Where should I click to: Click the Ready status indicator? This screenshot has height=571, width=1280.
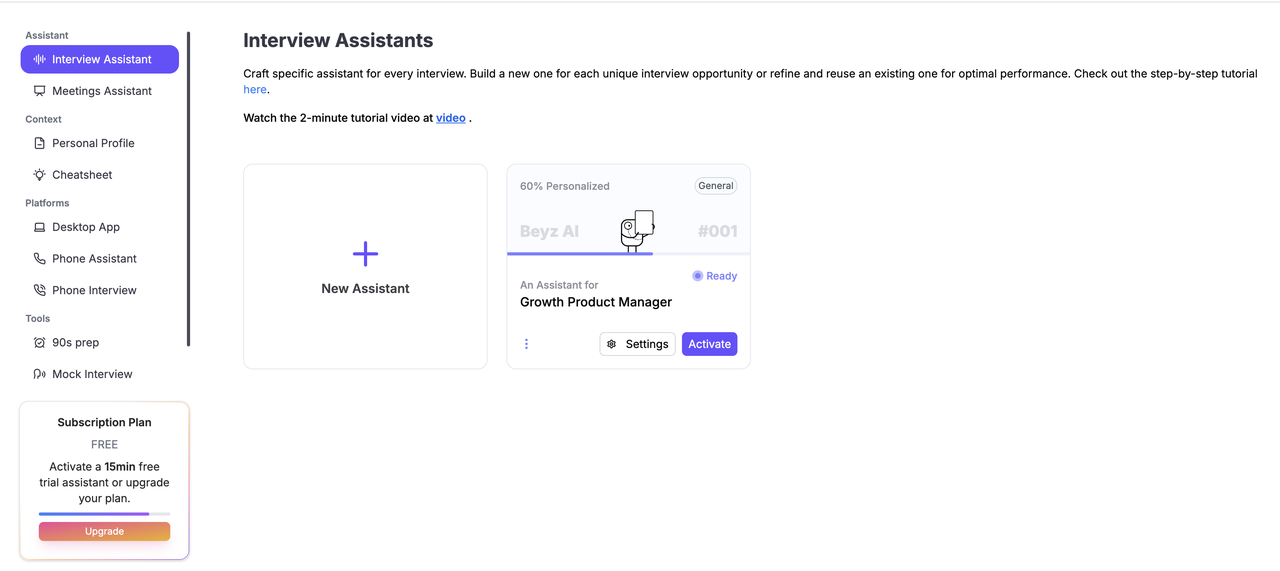715,276
